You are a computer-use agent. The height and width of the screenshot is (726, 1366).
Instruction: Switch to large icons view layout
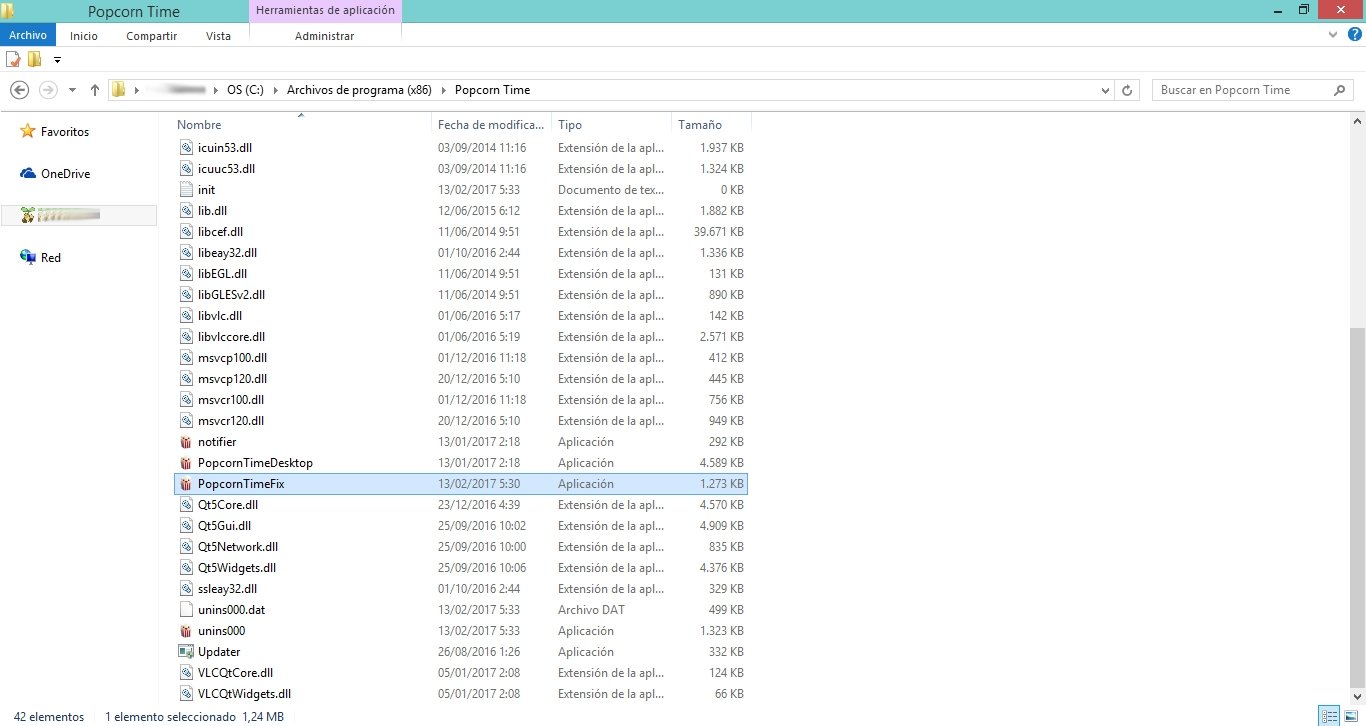1349,716
